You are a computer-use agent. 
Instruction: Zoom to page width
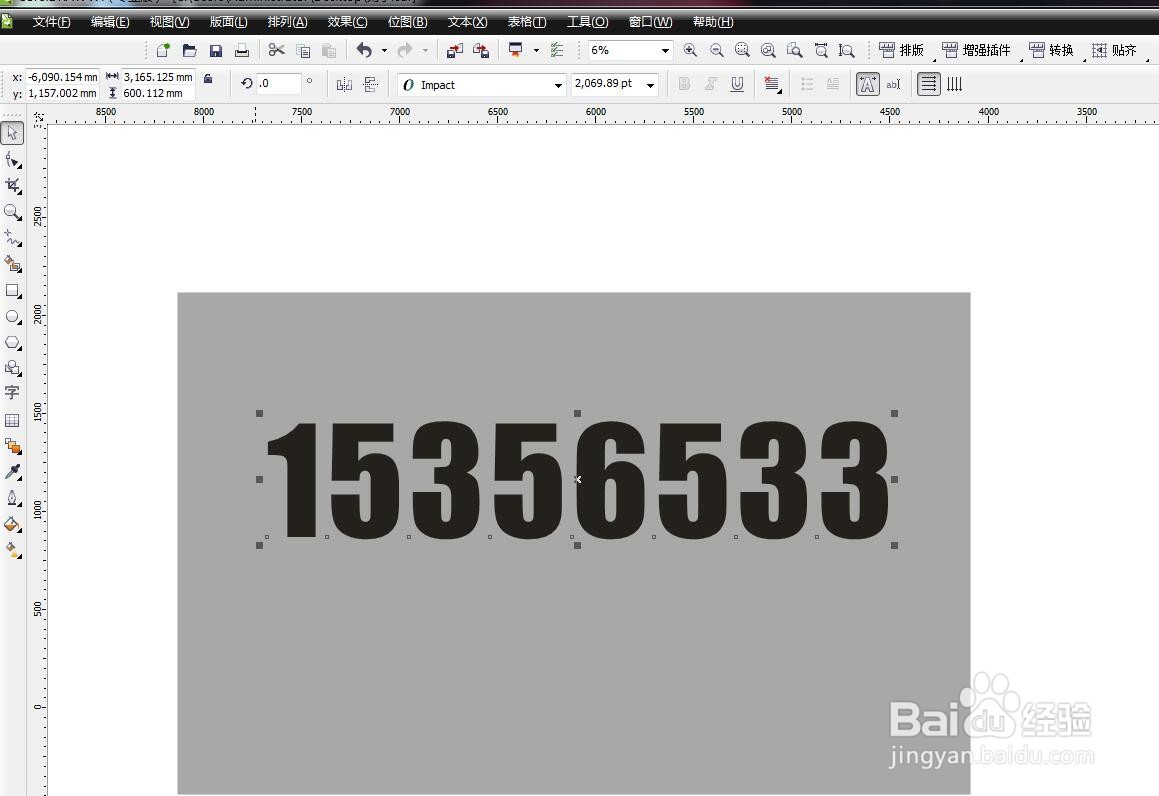tap(820, 50)
